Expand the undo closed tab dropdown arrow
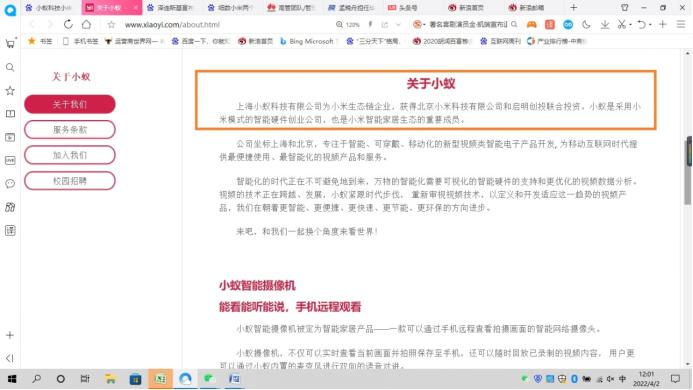This screenshot has height=390, width=693. 650,25
